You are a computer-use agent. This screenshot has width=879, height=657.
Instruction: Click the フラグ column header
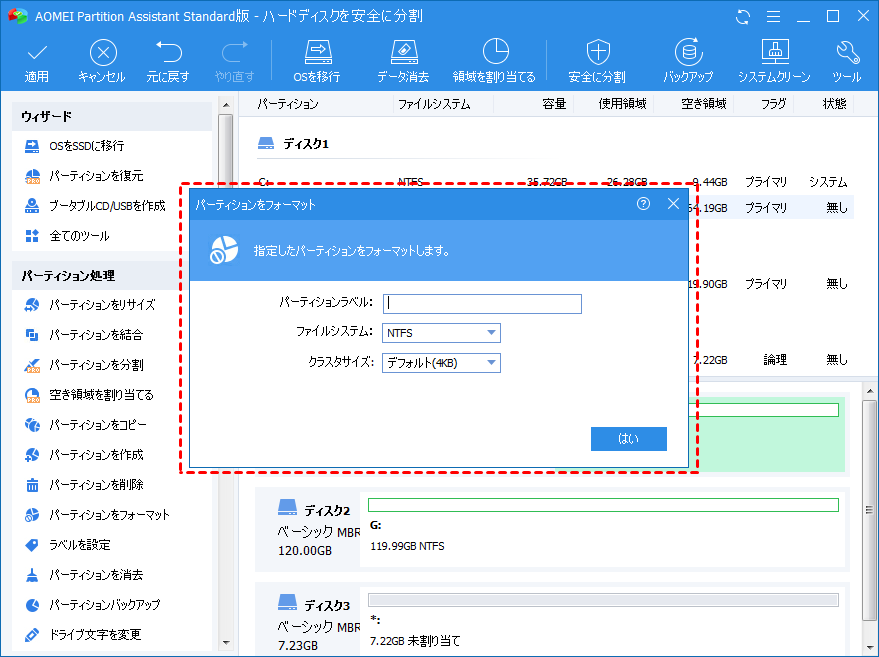tap(774, 104)
